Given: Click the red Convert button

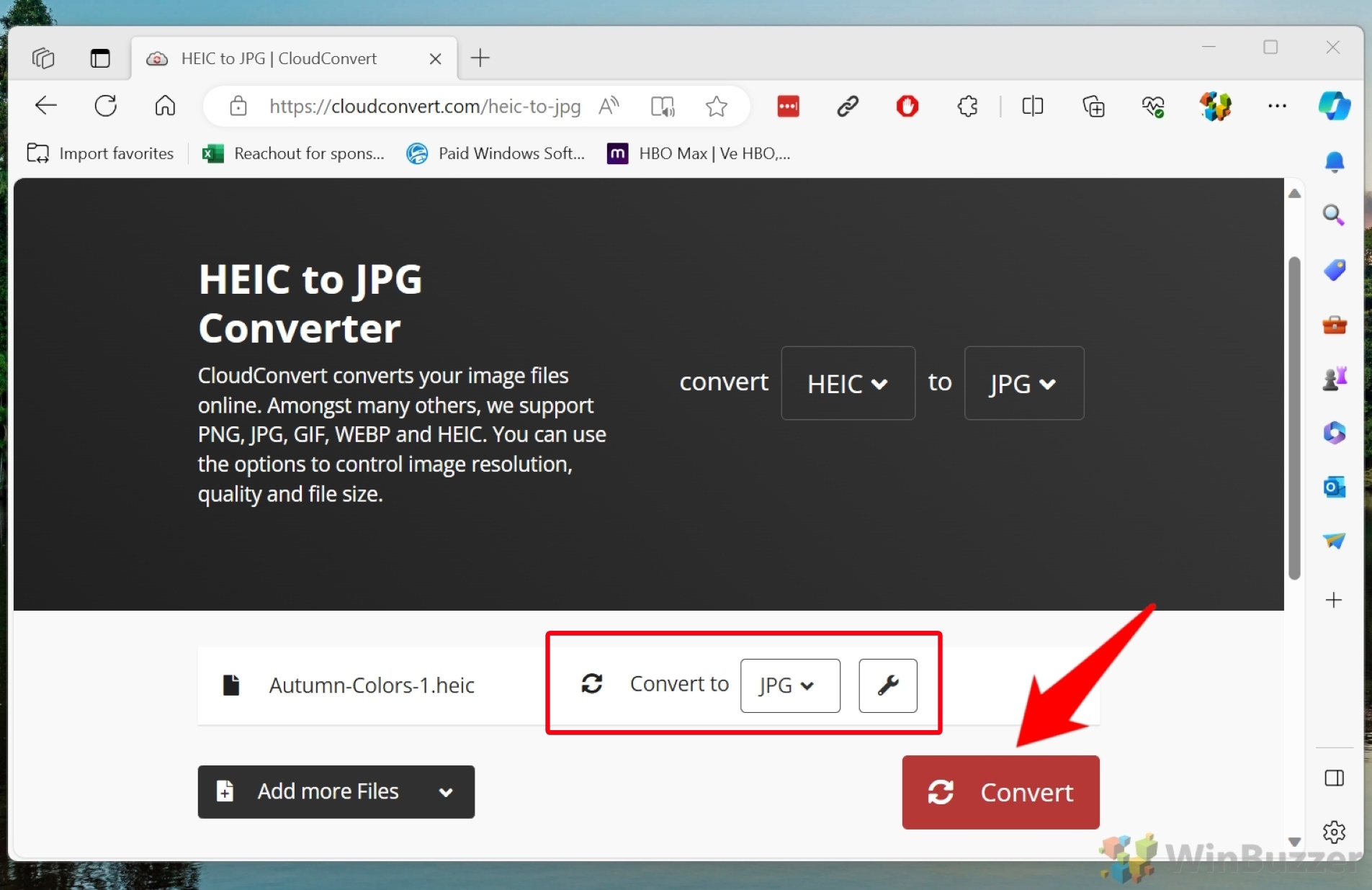Looking at the screenshot, I should (1000, 792).
